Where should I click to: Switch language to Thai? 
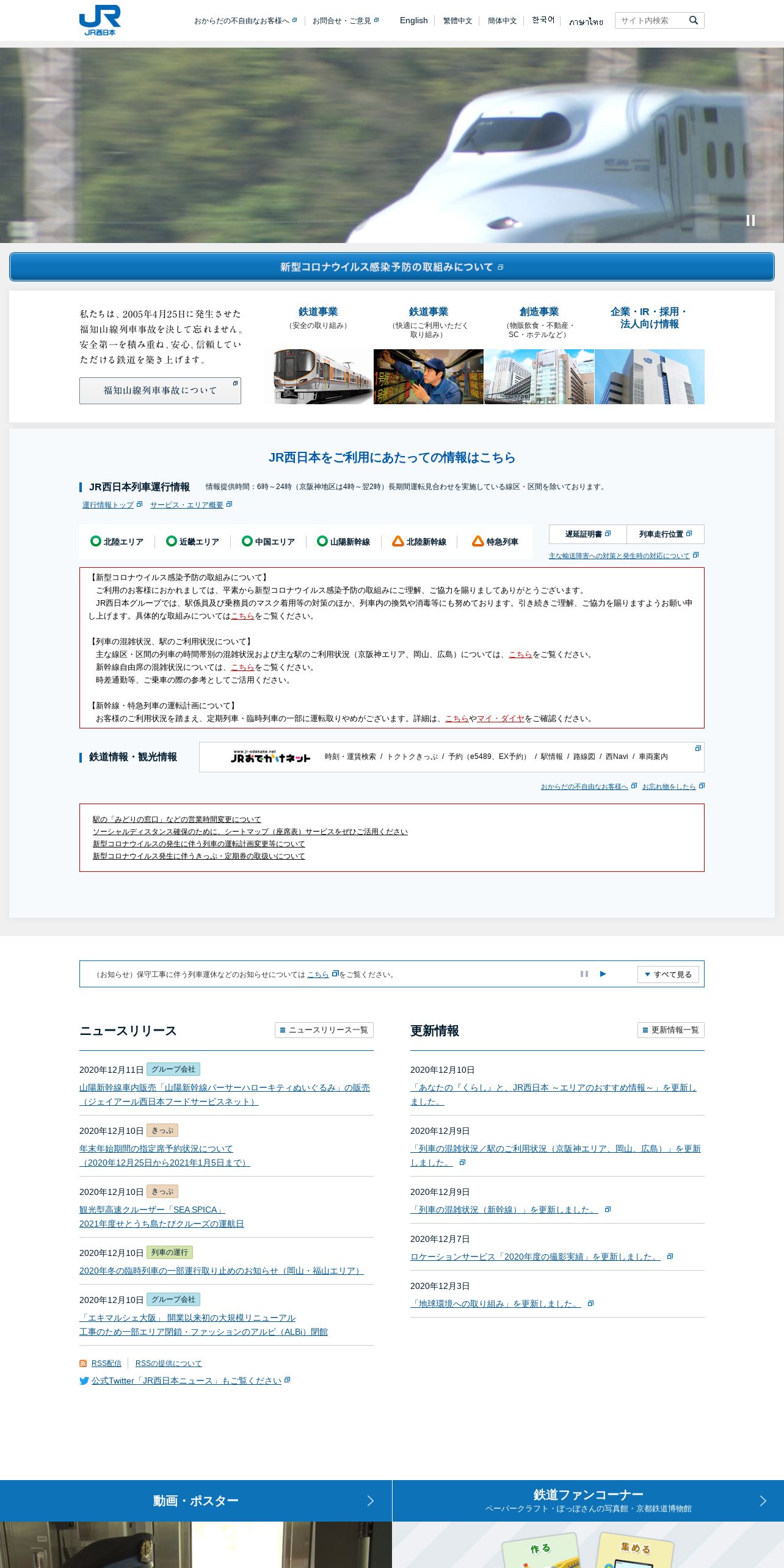pos(586,21)
